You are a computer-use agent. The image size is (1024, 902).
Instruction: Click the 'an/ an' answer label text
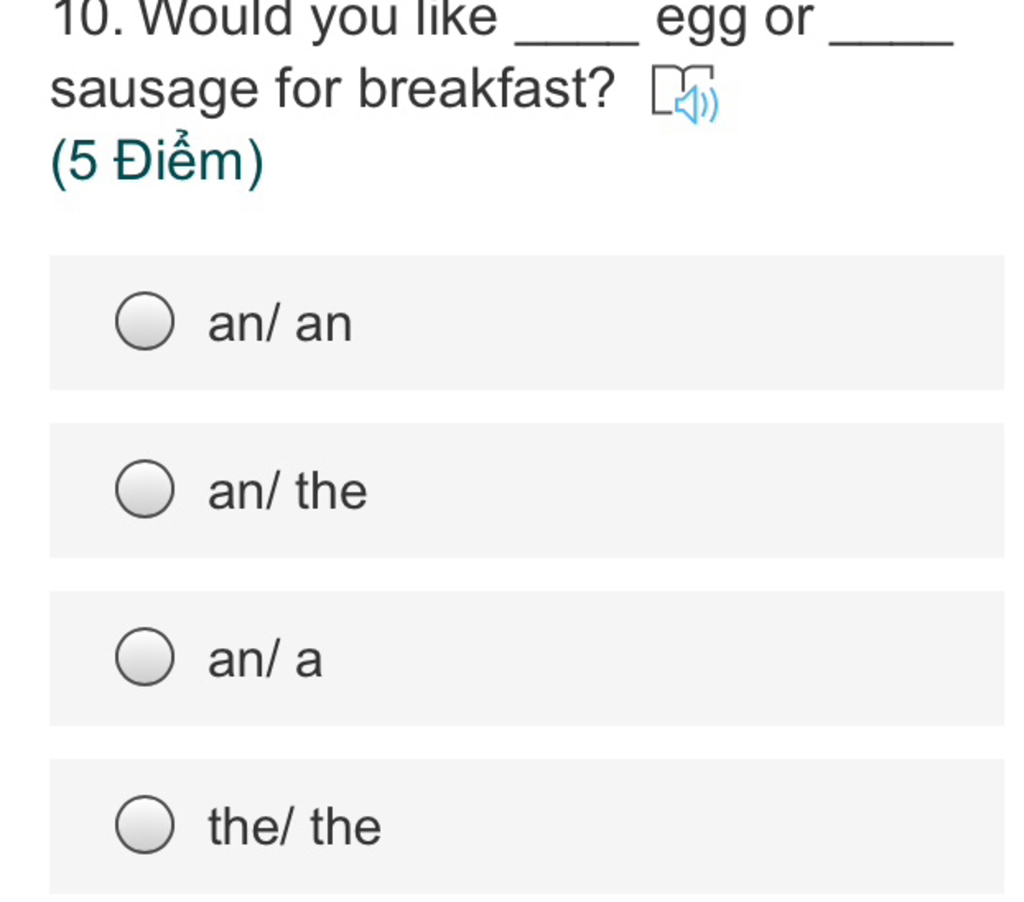click(280, 323)
